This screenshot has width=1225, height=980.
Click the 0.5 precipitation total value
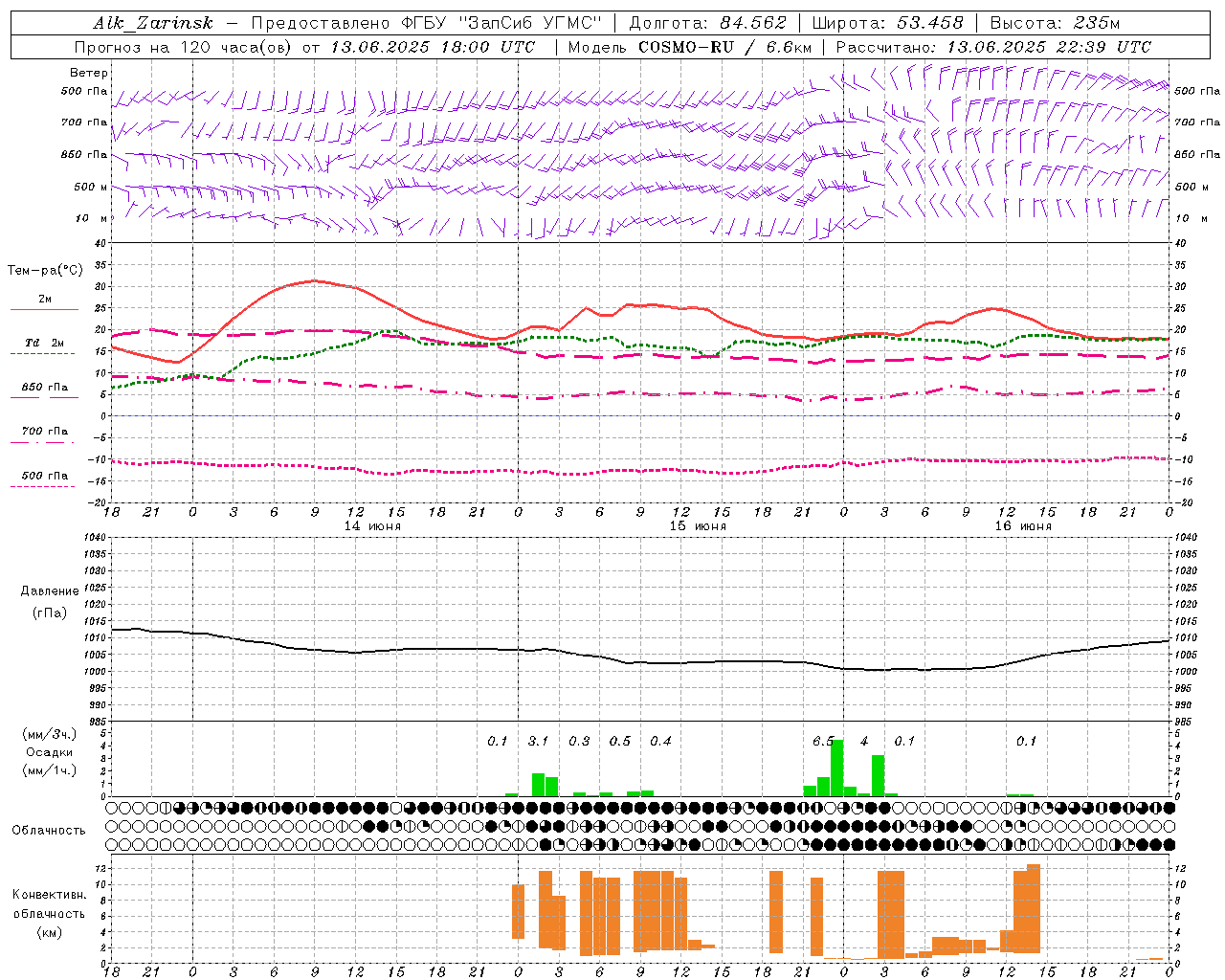(x=619, y=742)
